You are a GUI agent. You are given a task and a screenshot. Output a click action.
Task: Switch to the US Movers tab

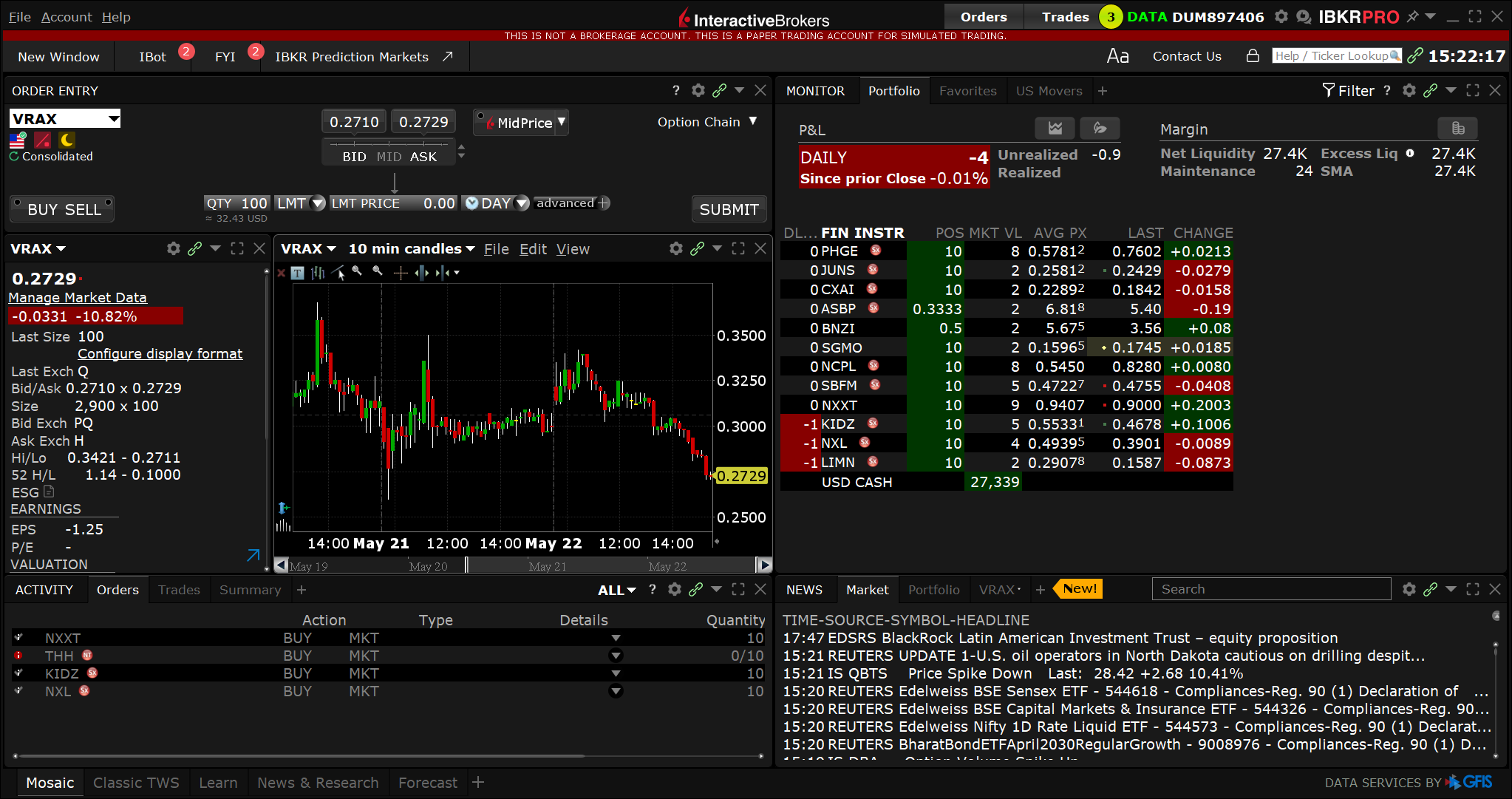[1049, 91]
